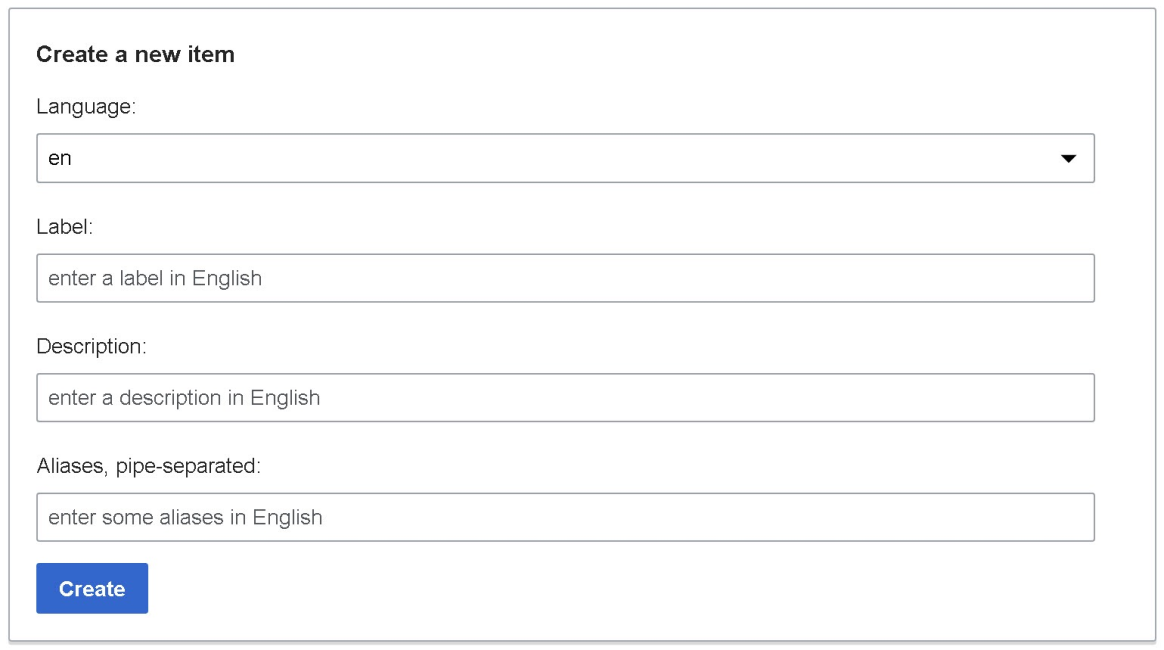Click the 'enter a label in English' placeholder
1164x650 pixels.
pos(155,278)
